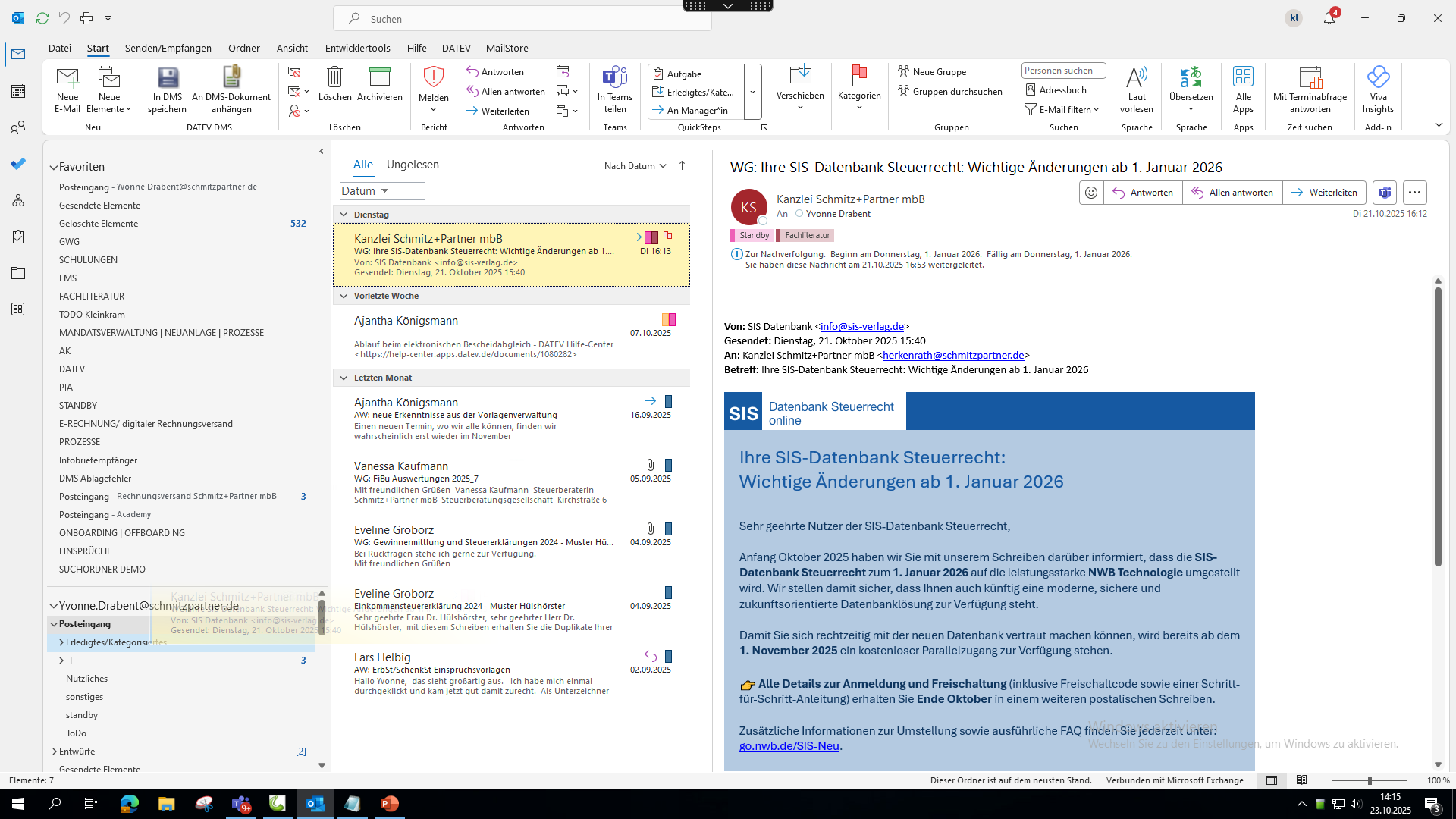Open the Datum filter dropdown
The image size is (1456, 819).
coord(382,191)
